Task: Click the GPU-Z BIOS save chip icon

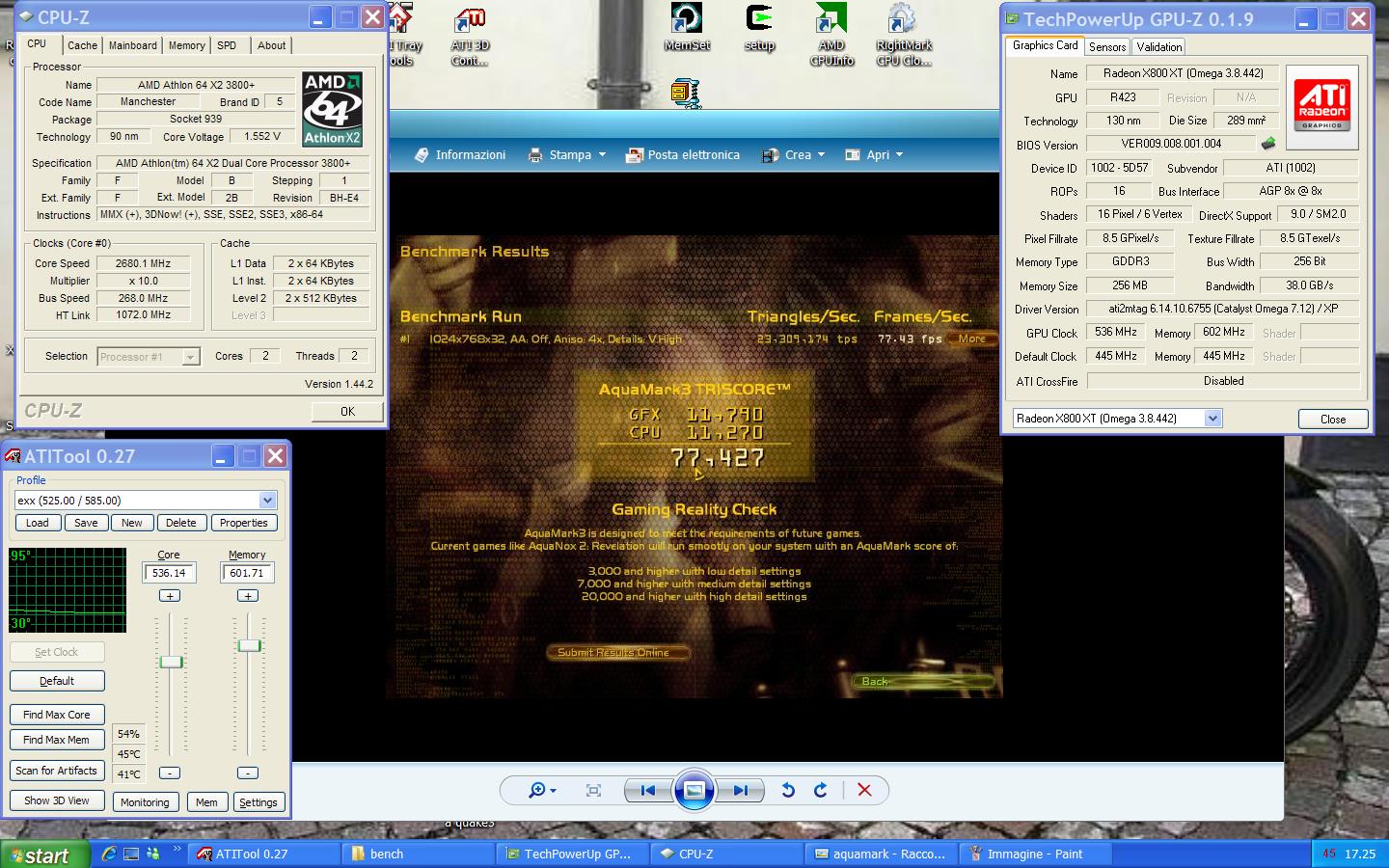Action: click(1267, 144)
